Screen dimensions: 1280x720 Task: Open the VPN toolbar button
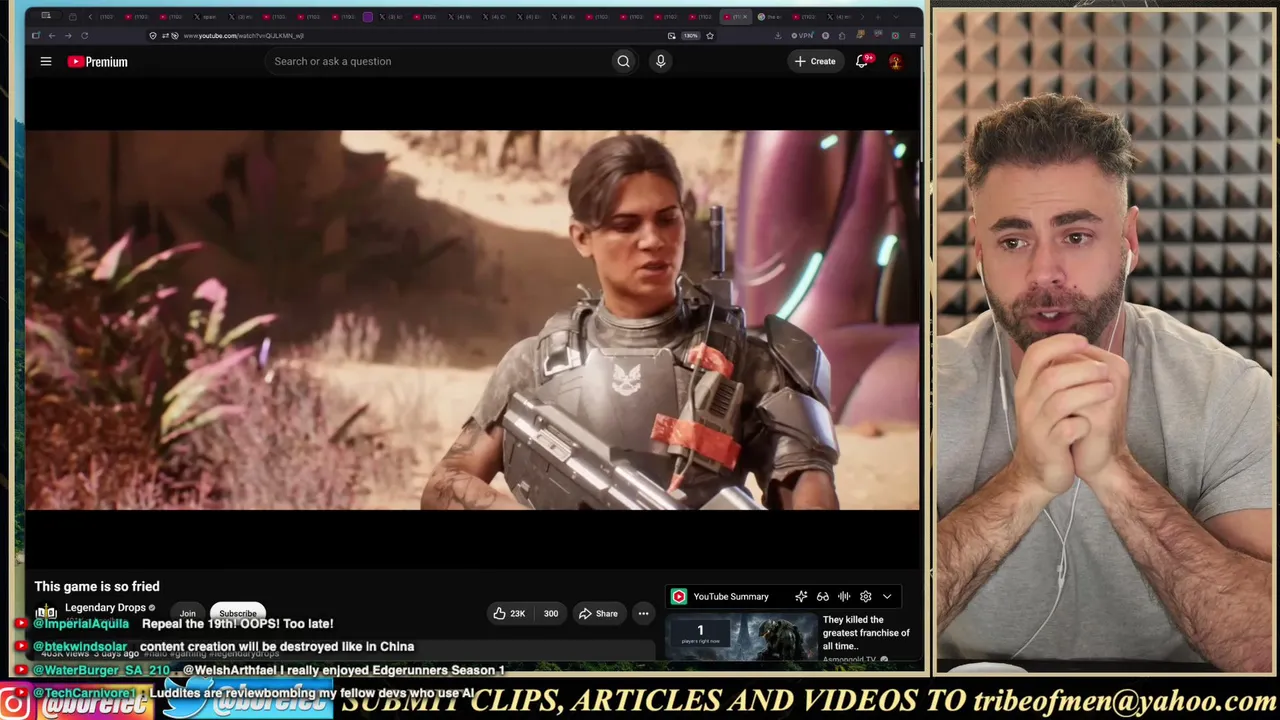pyautogui.click(x=802, y=36)
